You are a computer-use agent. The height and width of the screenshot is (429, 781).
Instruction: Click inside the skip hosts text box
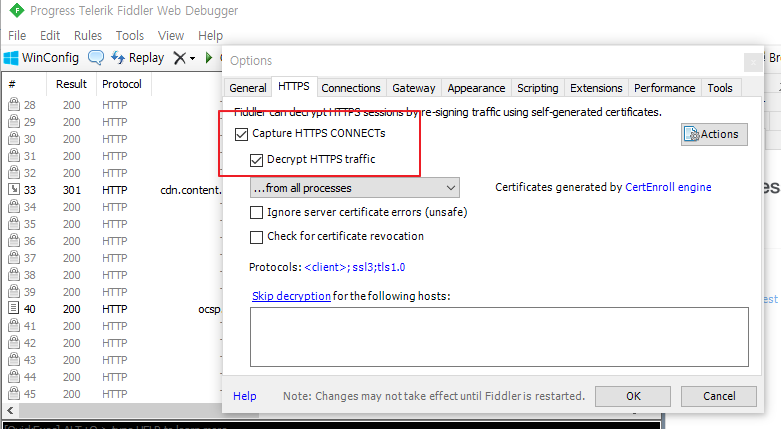[x=499, y=337]
